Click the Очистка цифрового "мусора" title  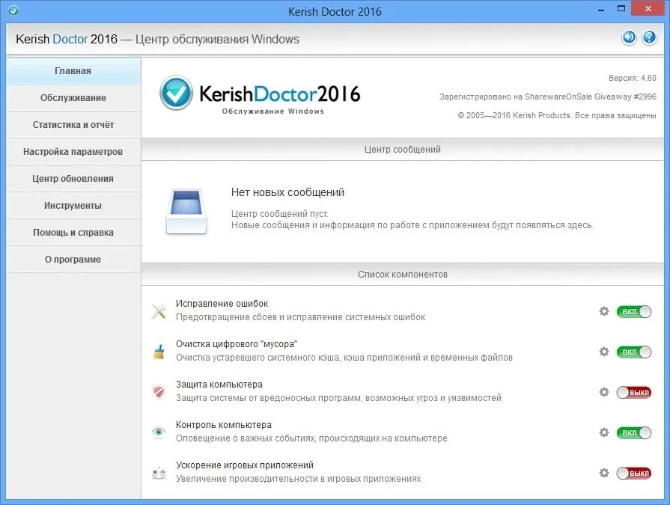pos(236,344)
